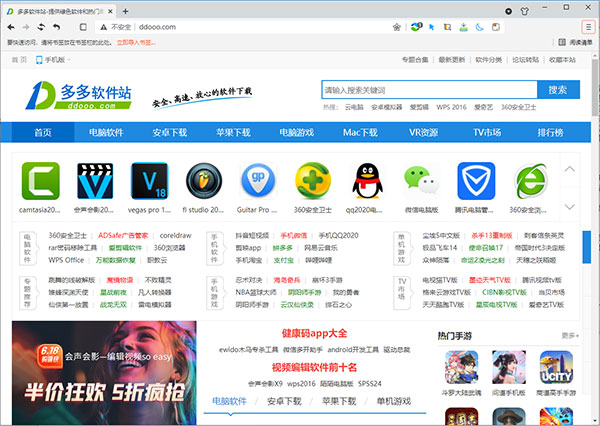The image size is (600, 426).
Task: Open the 微信电脑版 icon
Action: (x=422, y=181)
